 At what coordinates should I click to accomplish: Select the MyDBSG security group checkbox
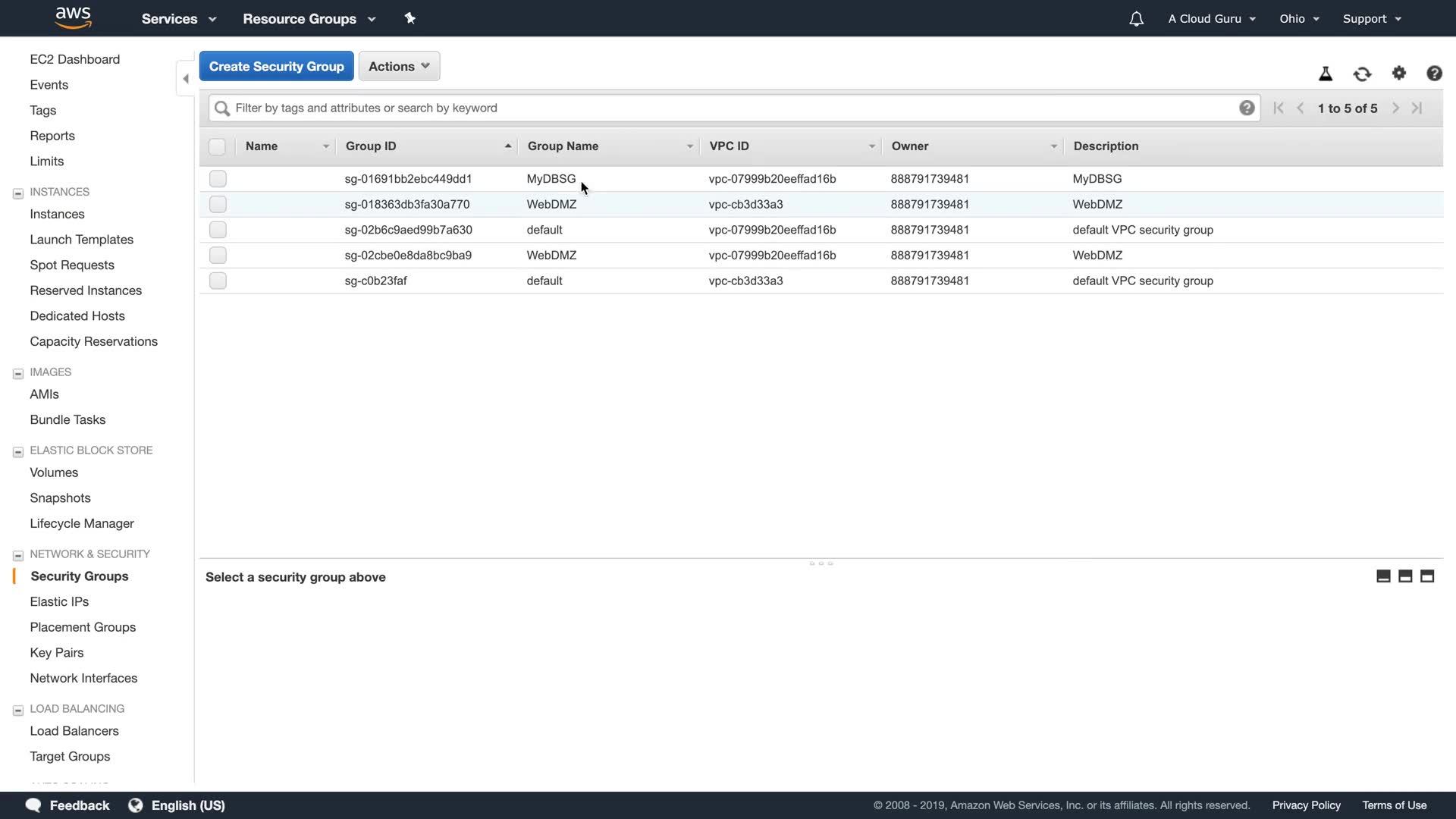(x=218, y=179)
